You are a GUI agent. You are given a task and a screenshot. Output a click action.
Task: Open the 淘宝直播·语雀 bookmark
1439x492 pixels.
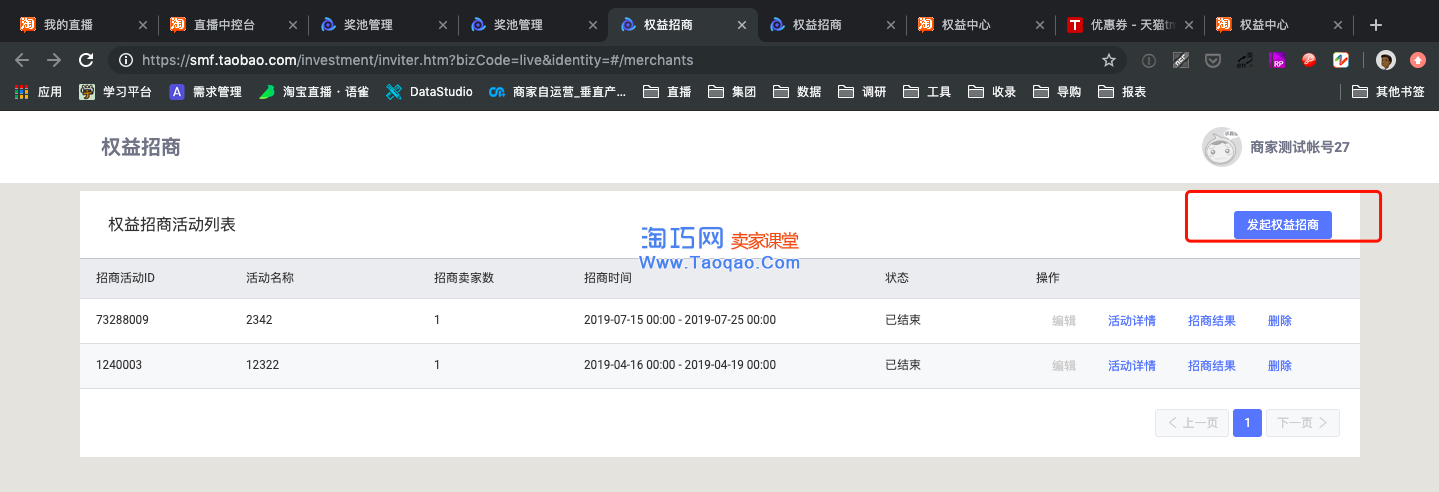click(x=314, y=92)
